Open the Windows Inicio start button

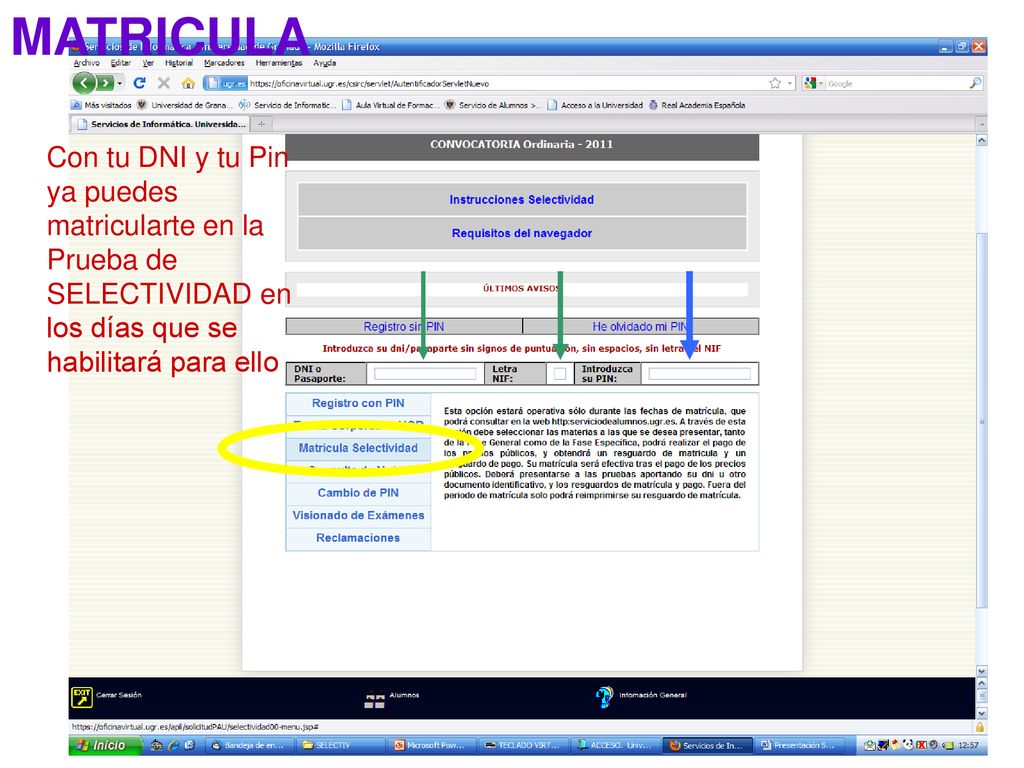(x=104, y=745)
